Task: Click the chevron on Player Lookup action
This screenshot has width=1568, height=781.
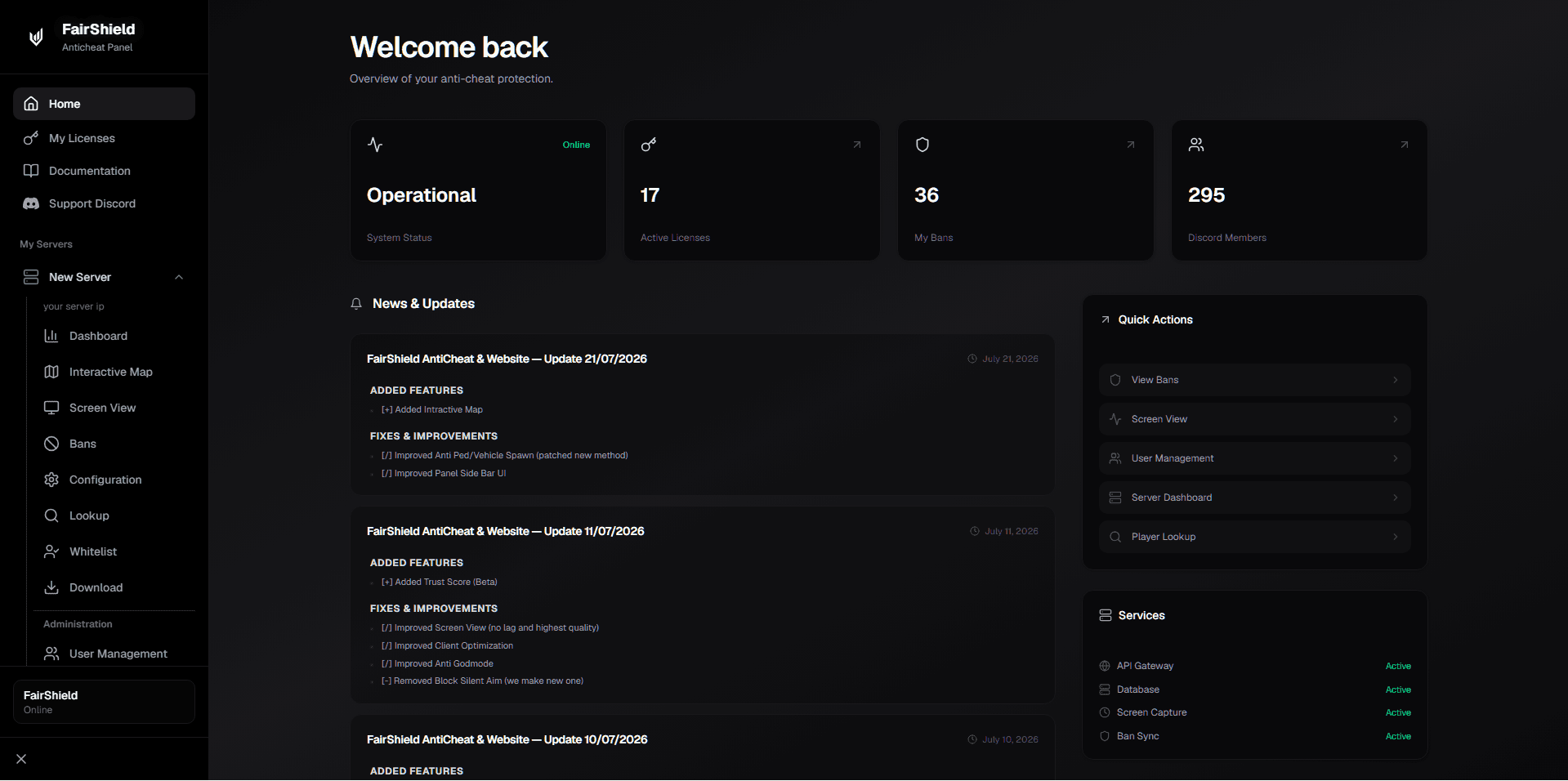Action: point(1396,537)
